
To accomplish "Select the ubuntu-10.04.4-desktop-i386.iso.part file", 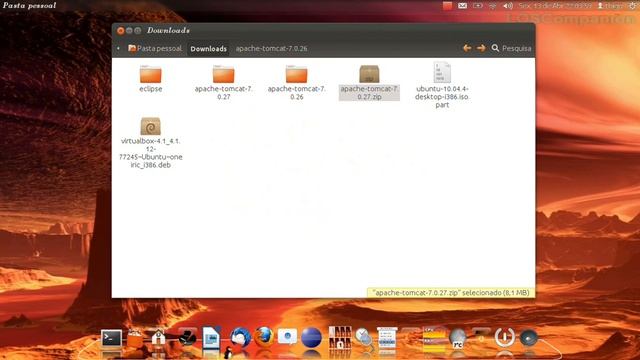I will tap(442, 73).
